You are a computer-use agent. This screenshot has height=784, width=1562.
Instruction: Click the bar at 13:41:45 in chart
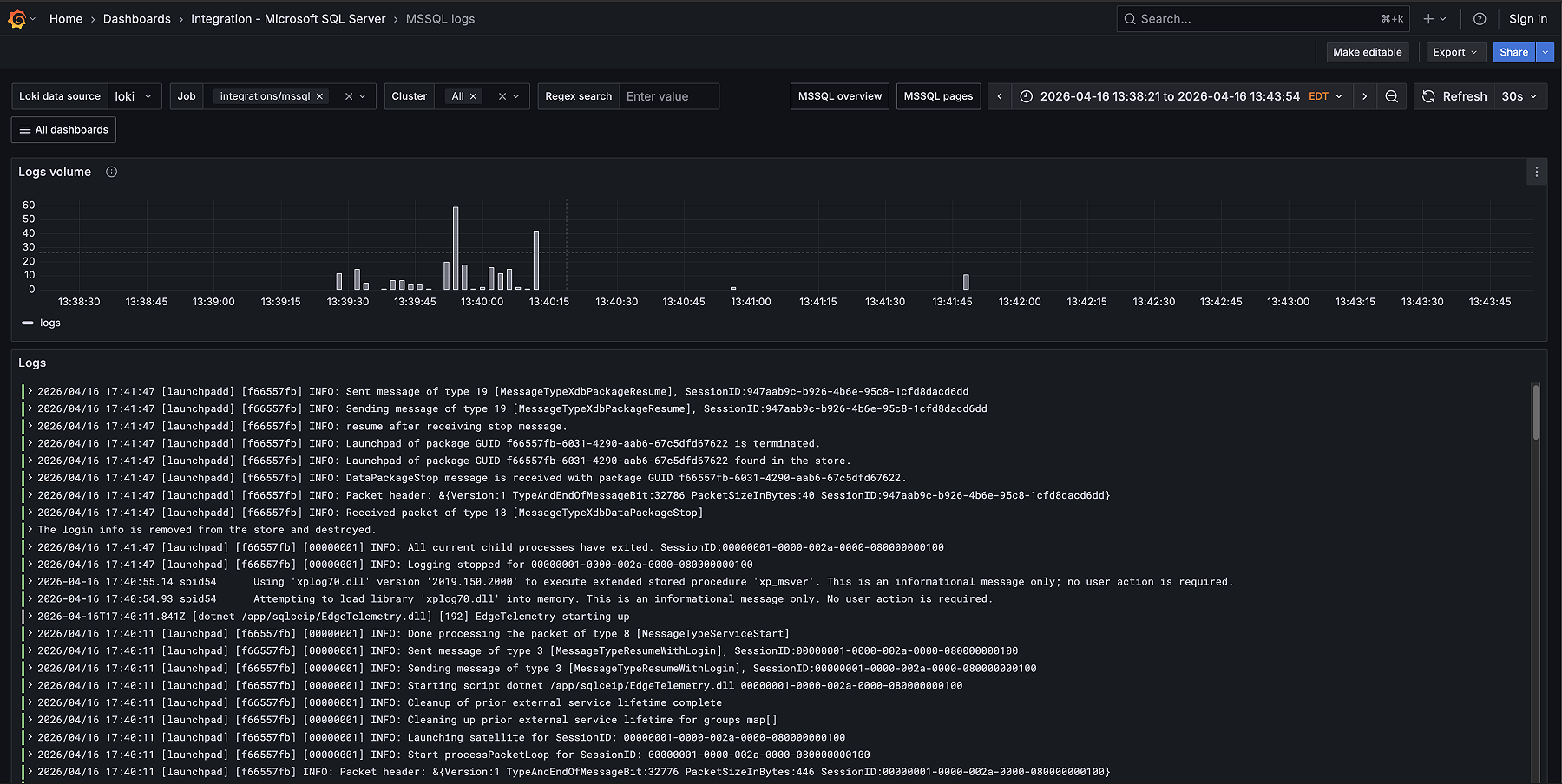coord(966,282)
